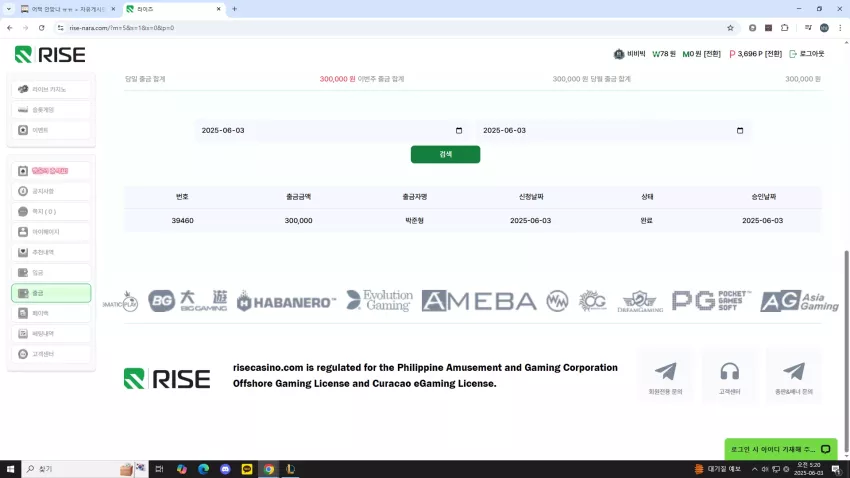Click the AMEBA provider logo
The height and width of the screenshot is (478, 850).
pos(479,301)
